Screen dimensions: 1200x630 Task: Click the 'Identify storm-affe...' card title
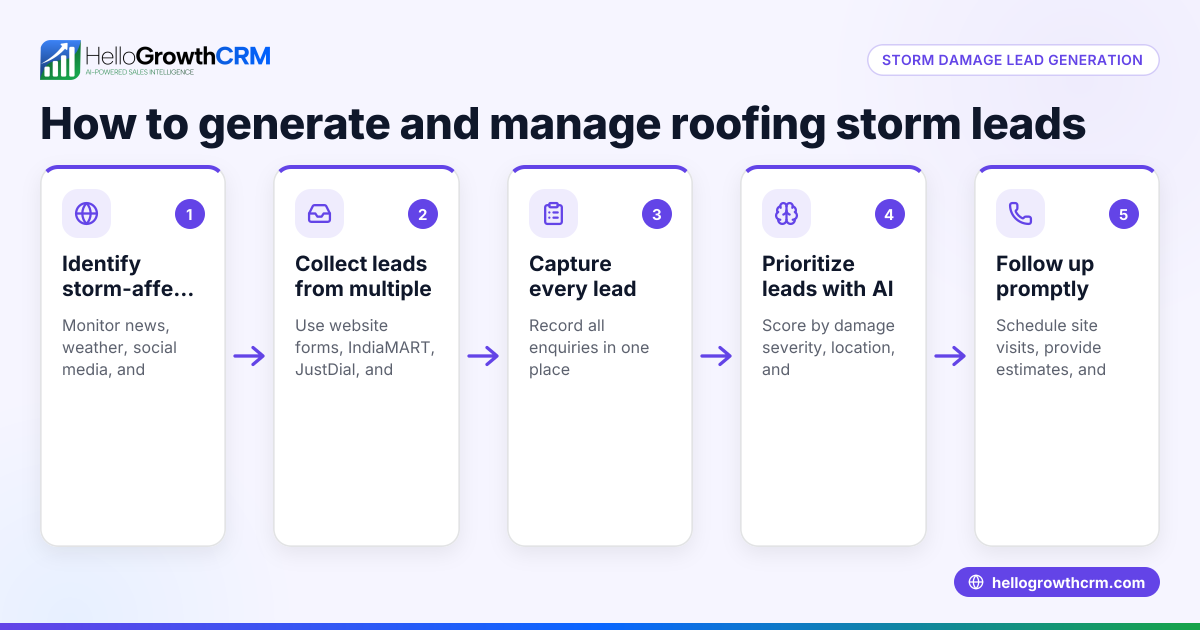(x=128, y=276)
